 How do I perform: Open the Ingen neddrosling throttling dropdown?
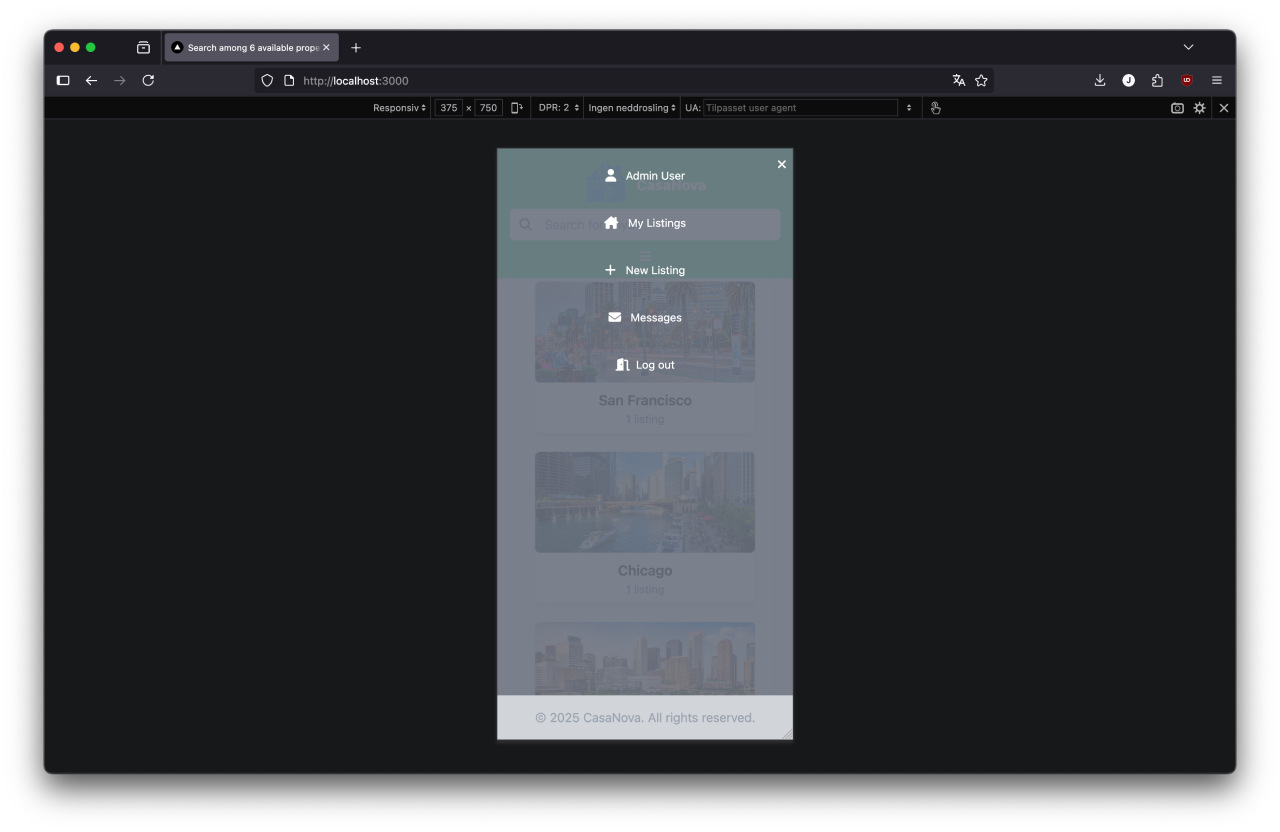tap(631, 108)
